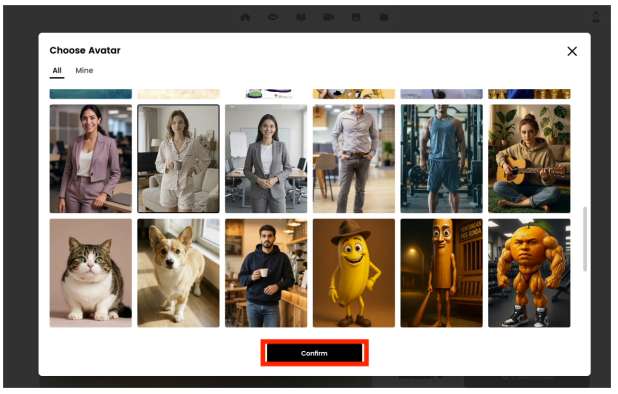Screen dimensions: 618x394
Task: Click the Confirm button
Action: click(x=314, y=353)
